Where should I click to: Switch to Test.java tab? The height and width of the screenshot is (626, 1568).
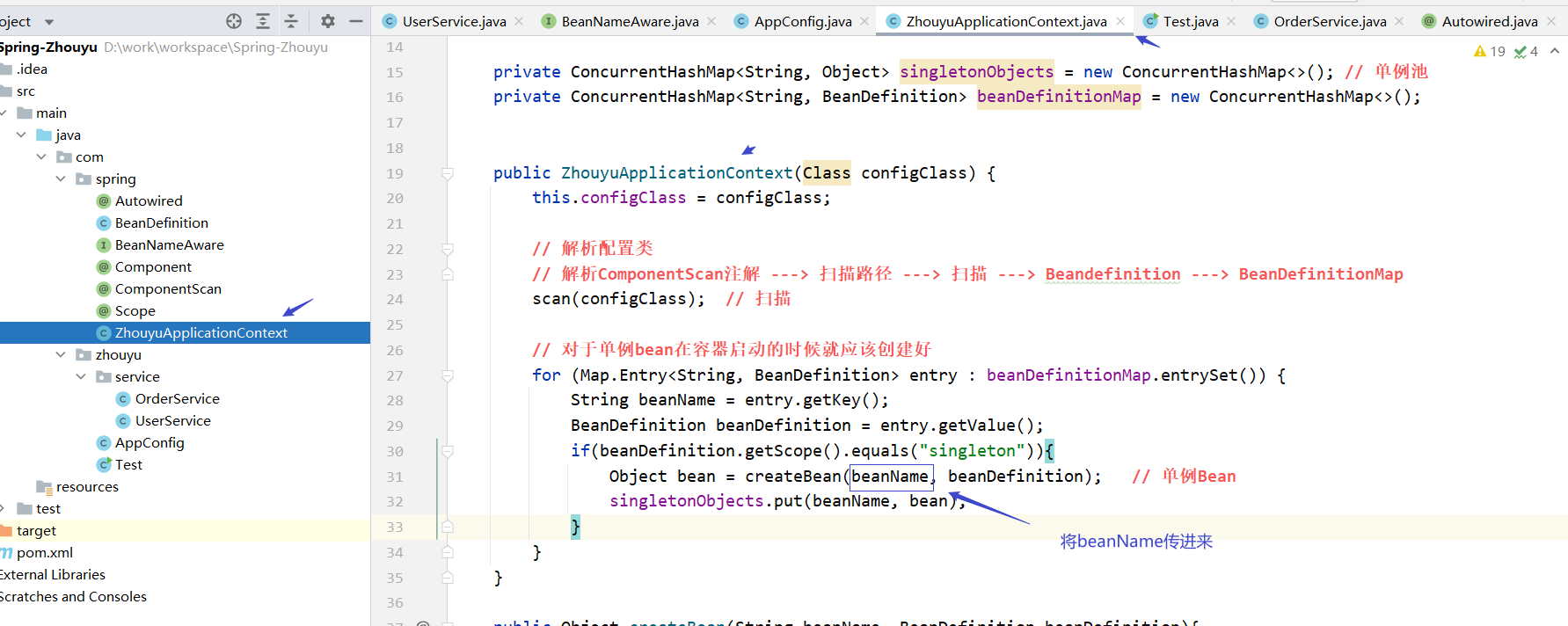[x=1191, y=21]
